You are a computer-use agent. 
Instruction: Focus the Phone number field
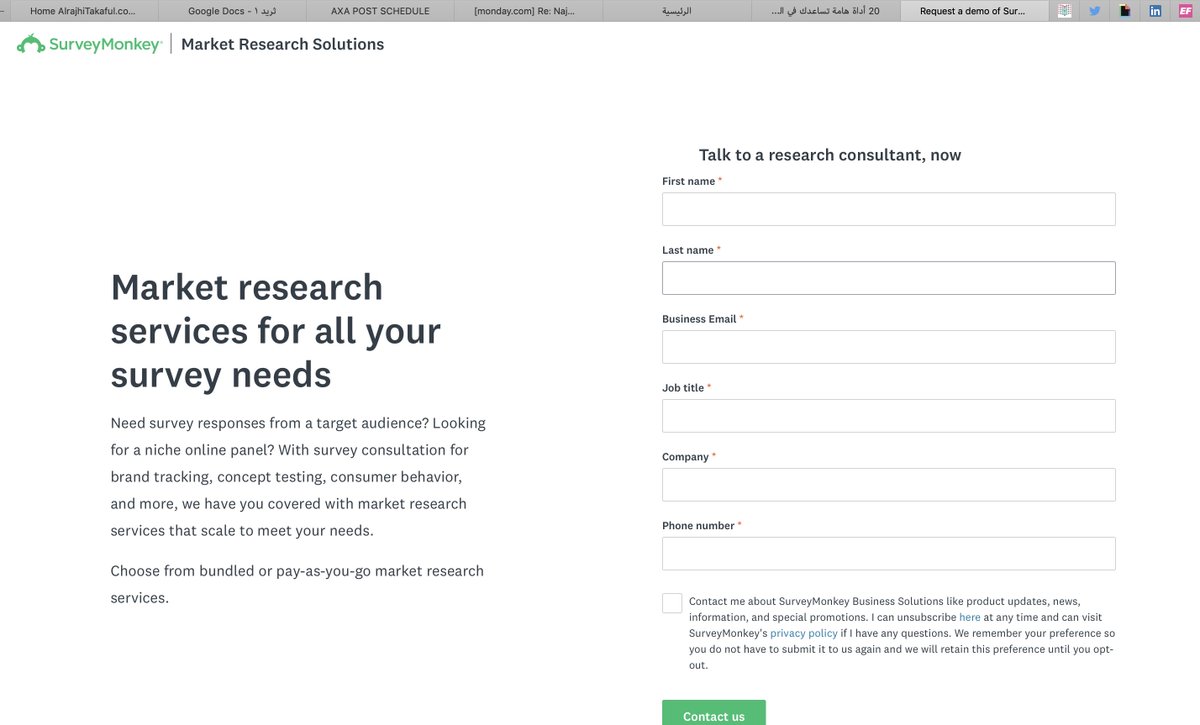[888, 554]
